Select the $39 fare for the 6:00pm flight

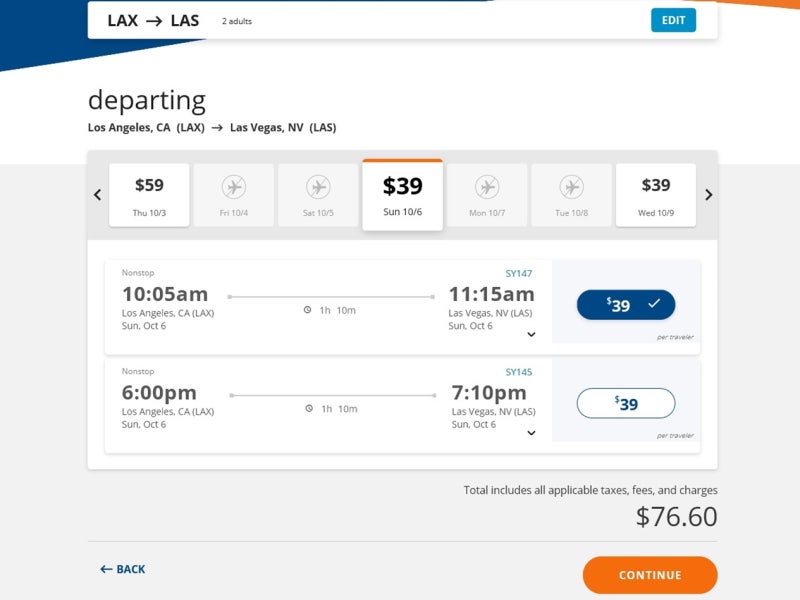(x=626, y=403)
